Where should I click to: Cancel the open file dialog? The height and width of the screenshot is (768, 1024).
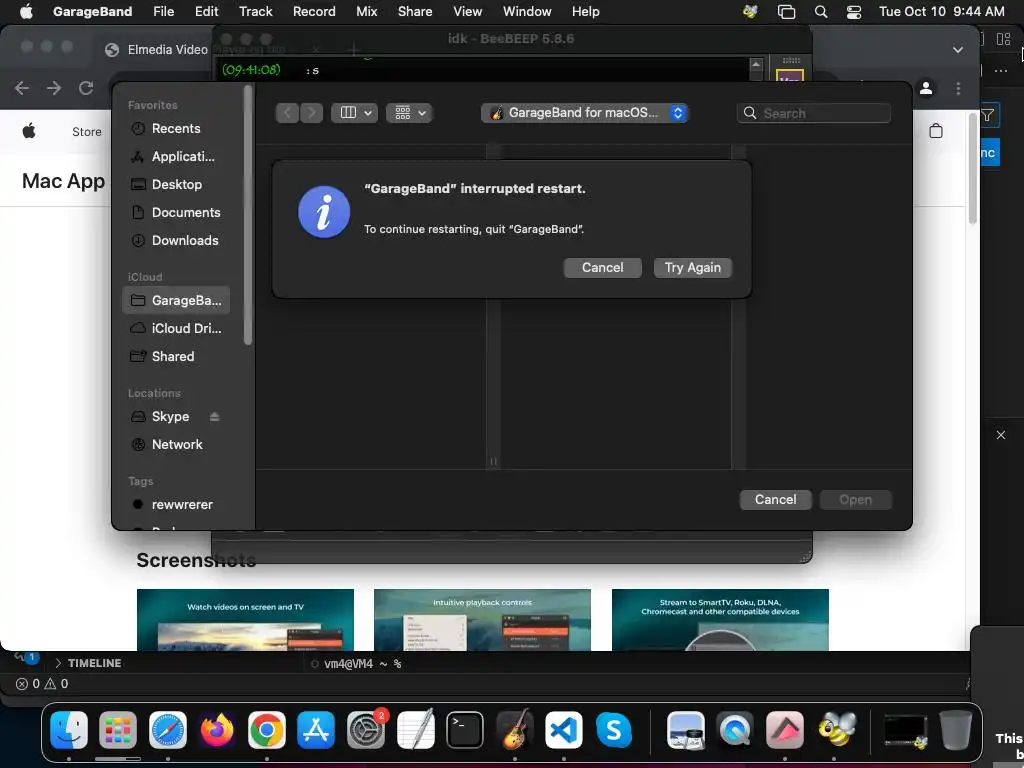click(x=775, y=500)
